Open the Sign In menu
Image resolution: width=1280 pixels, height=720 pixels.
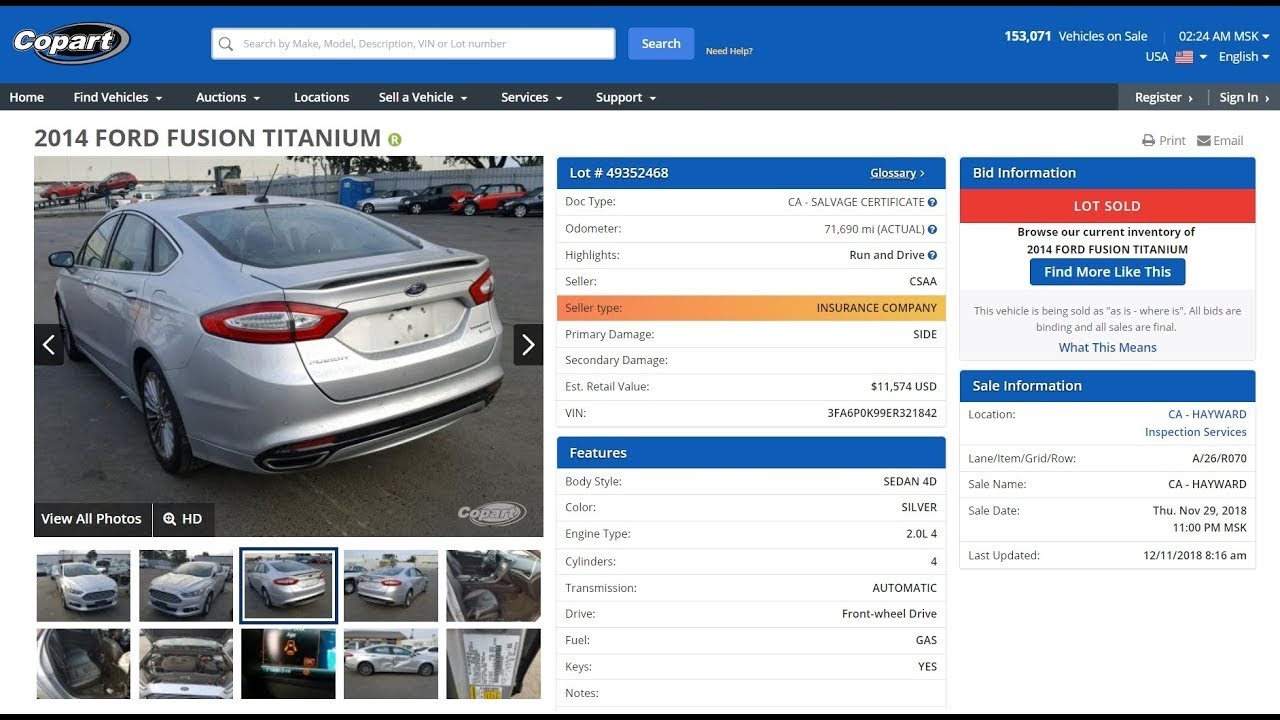coord(1244,97)
